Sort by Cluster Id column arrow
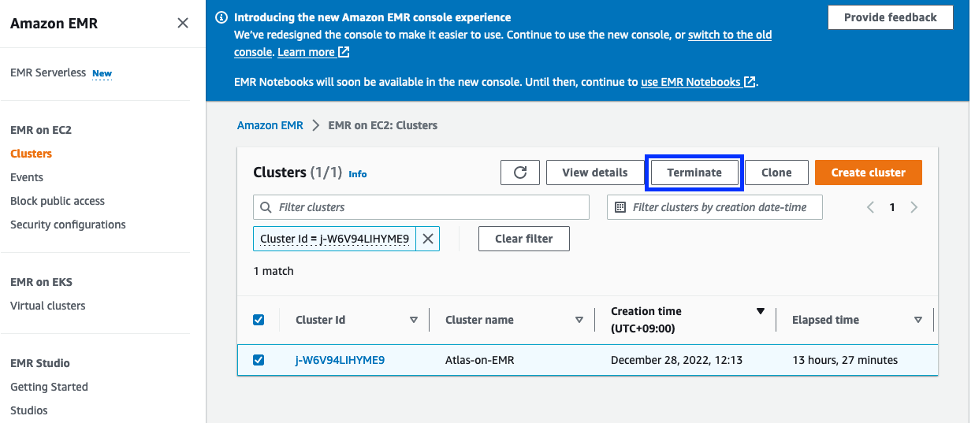Screen dimensions: 977x424 pyautogui.click(x=414, y=320)
